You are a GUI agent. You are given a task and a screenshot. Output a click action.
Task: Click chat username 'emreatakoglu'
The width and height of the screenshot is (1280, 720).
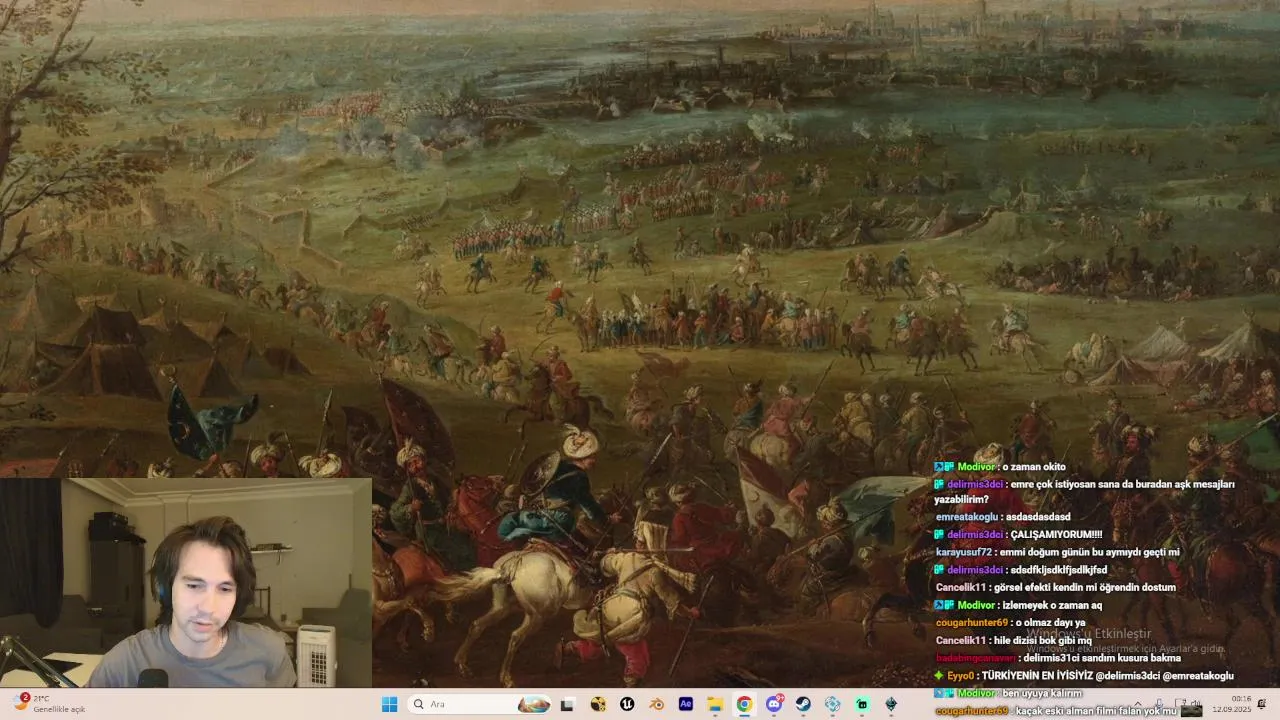[x=967, y=517]
